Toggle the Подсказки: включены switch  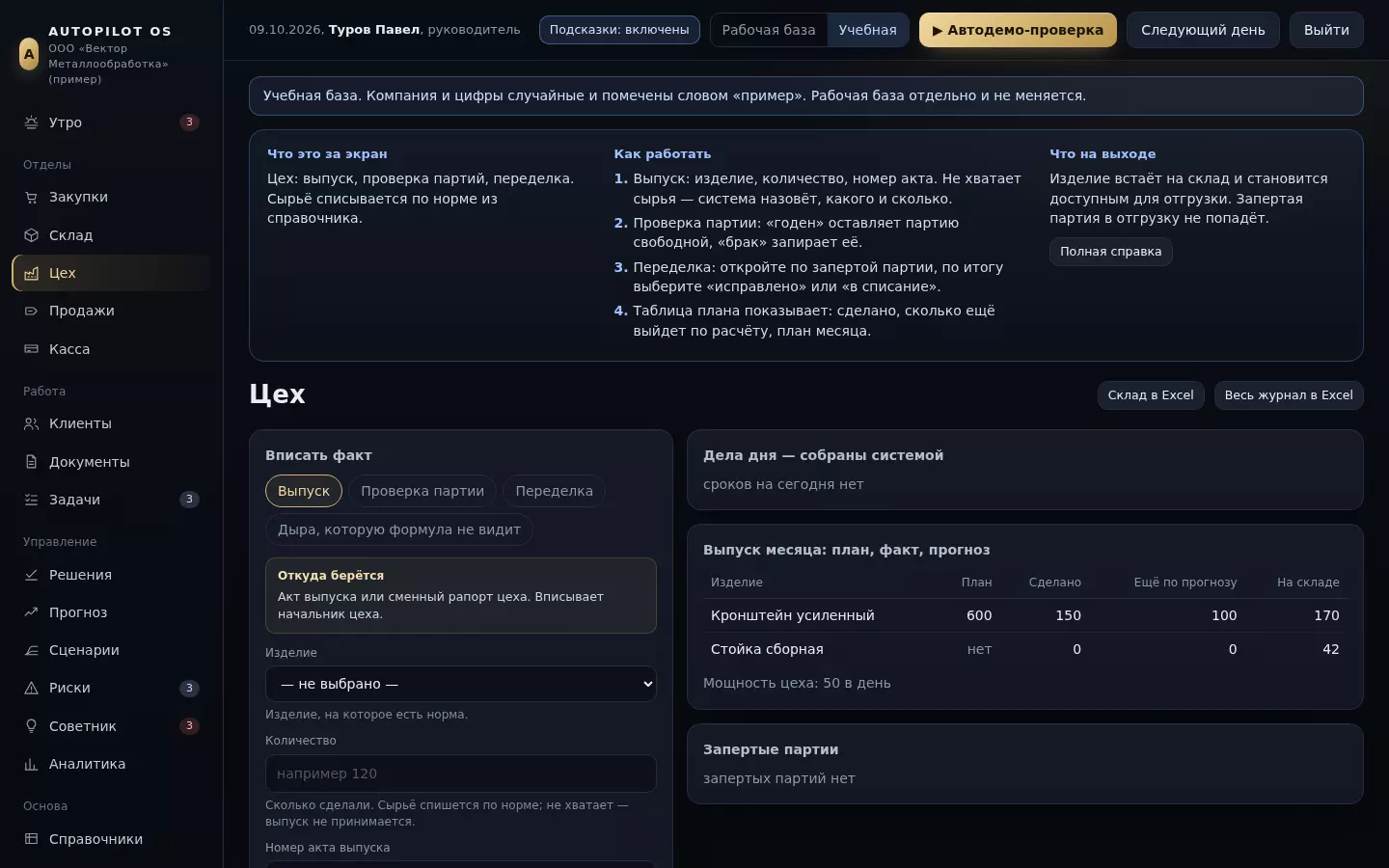click(619, 30)
